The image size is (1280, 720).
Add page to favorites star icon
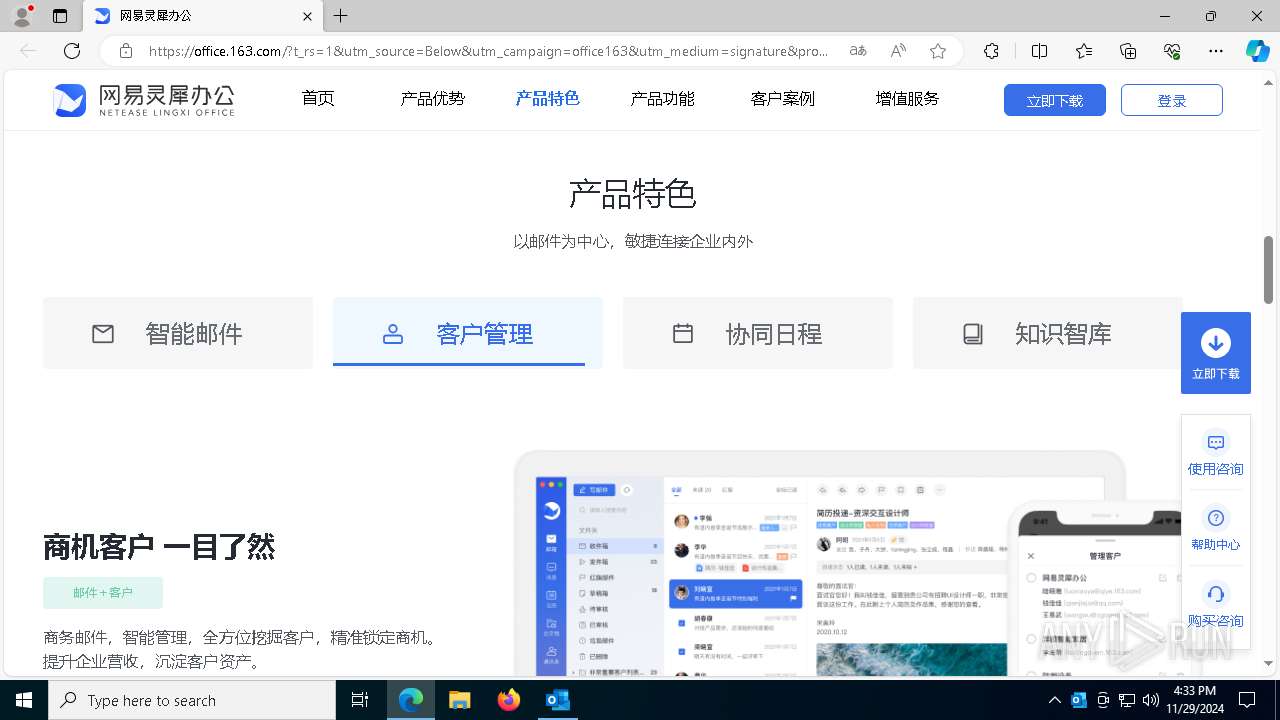coord(937,51)
